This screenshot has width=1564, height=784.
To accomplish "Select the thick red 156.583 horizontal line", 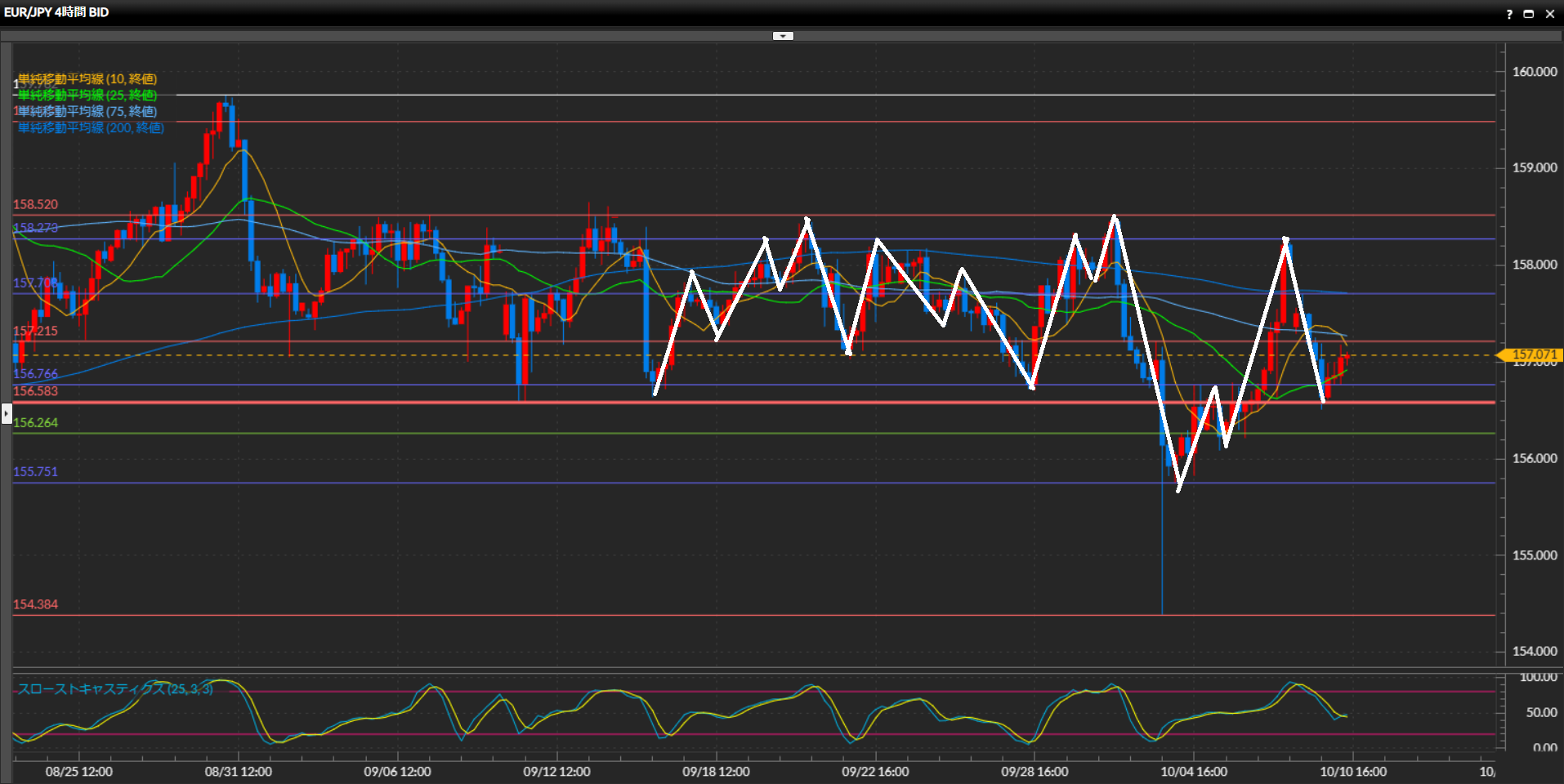I will 735,403.
